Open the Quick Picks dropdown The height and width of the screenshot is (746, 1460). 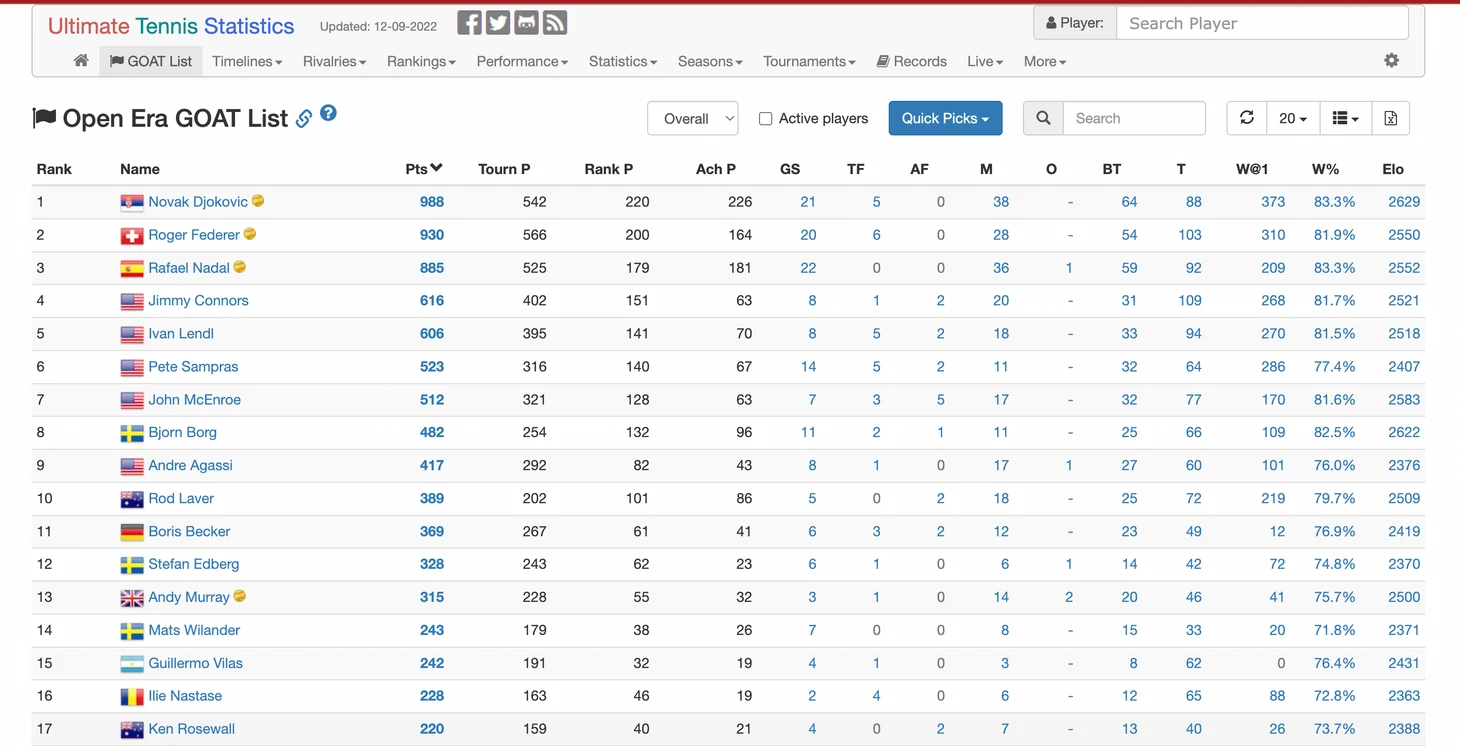tap(945, 118)
